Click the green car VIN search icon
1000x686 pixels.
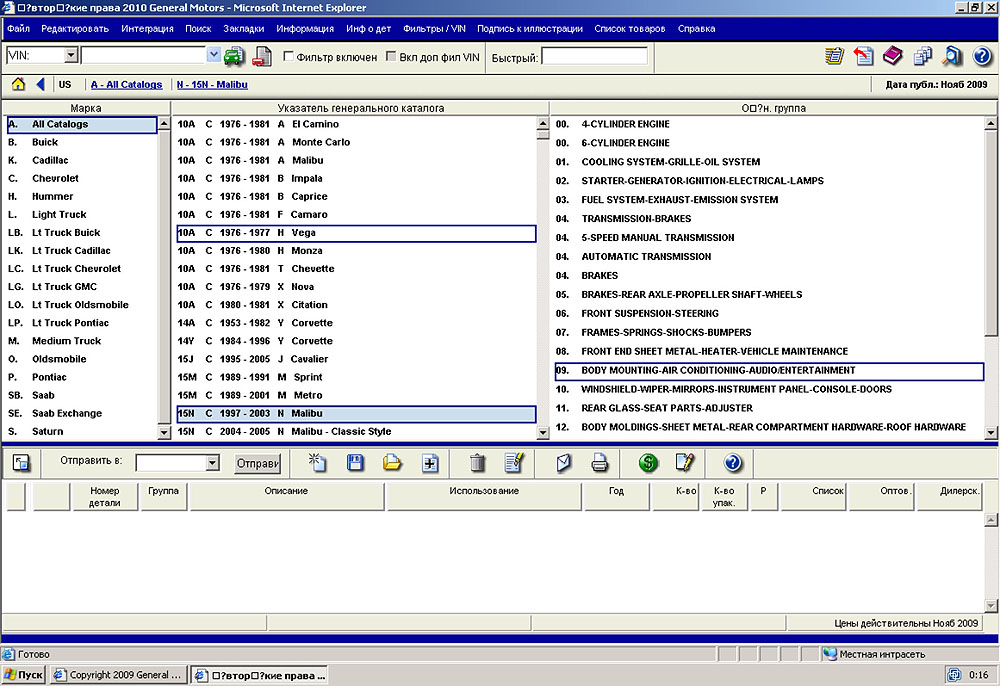[235, 56]
